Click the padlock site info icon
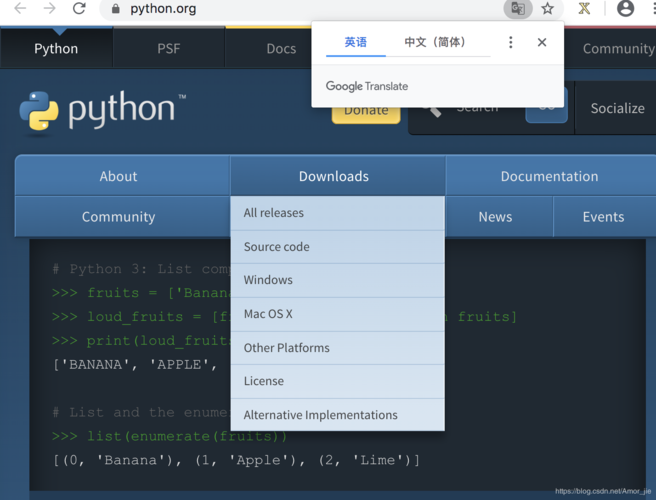Screen dimensions: 656x500 click(116, 8)
